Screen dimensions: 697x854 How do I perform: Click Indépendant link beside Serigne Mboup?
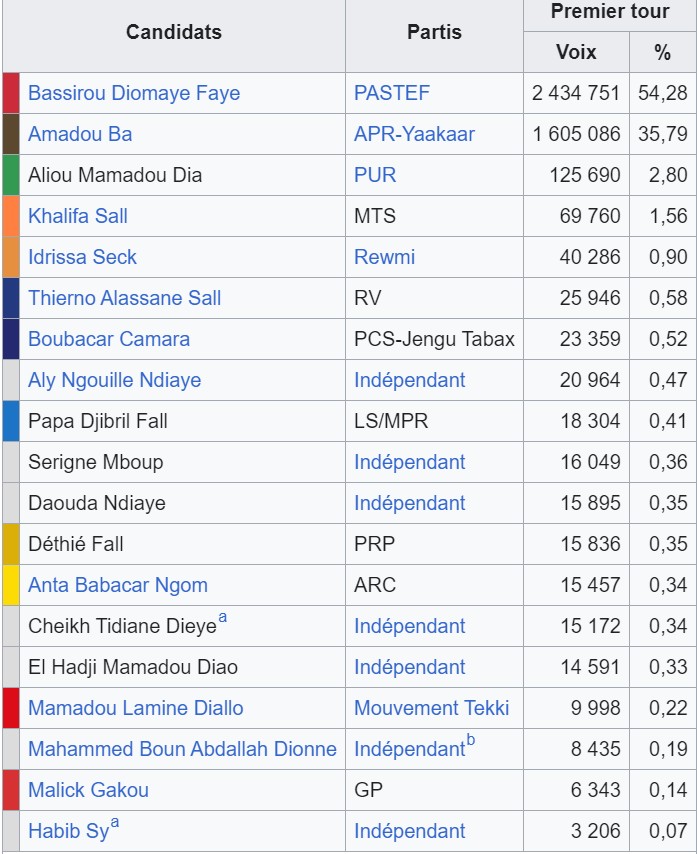pyautogui.click(x=409, y=462)
